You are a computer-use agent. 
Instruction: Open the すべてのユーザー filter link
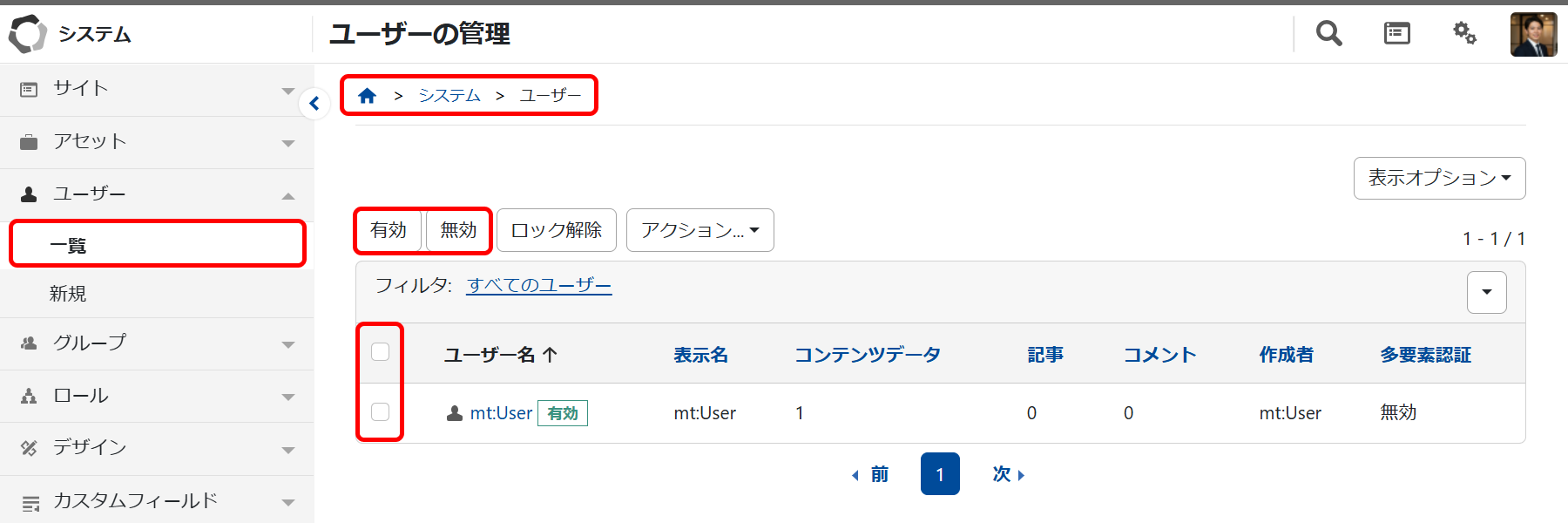(x=539, y=285)
